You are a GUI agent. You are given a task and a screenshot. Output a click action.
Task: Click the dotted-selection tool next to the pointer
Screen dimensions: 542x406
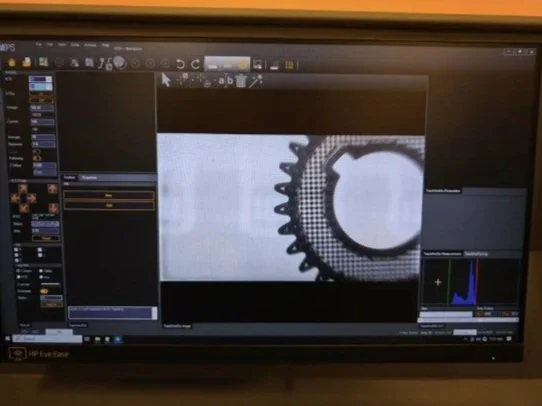pos(183,80)
